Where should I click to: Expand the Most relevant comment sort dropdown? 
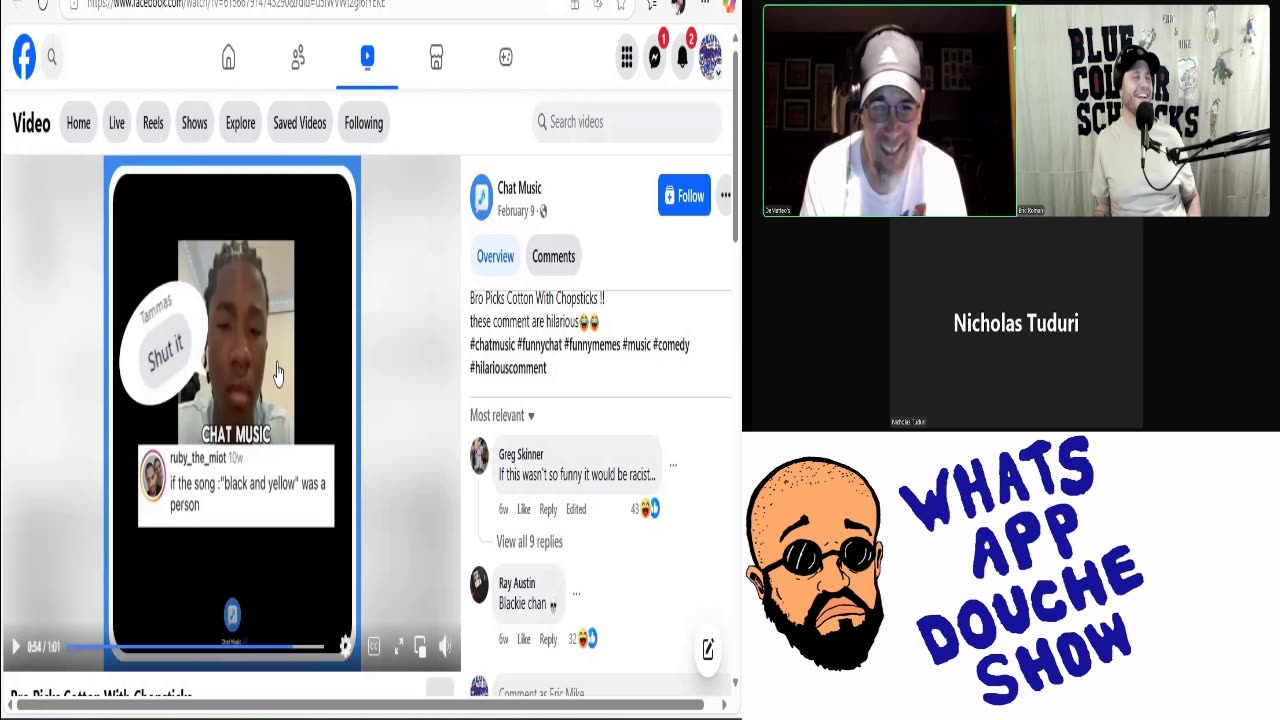coord(502,416)
